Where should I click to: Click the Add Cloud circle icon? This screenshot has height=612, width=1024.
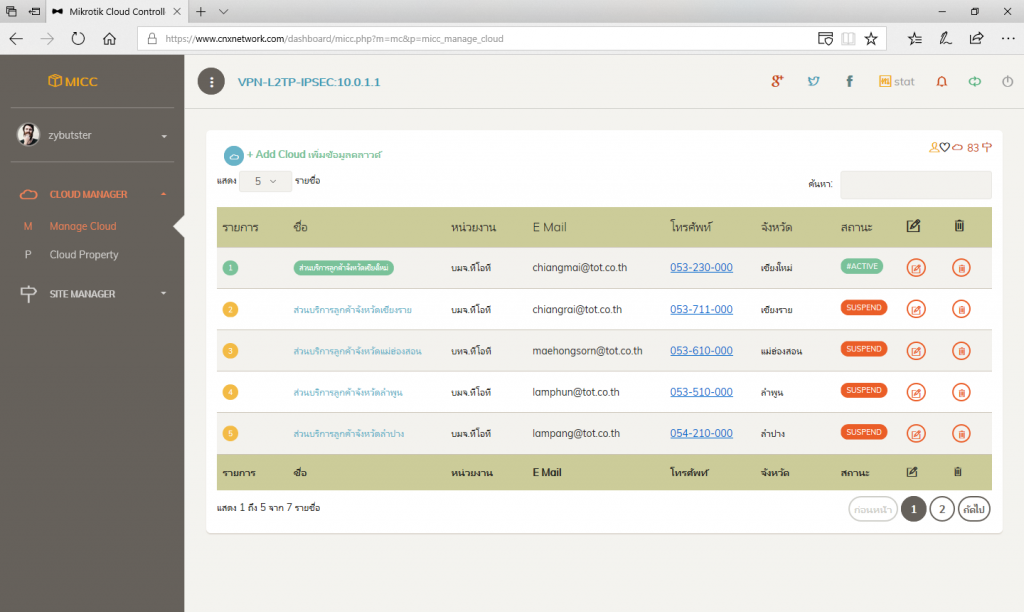(234, 155)
